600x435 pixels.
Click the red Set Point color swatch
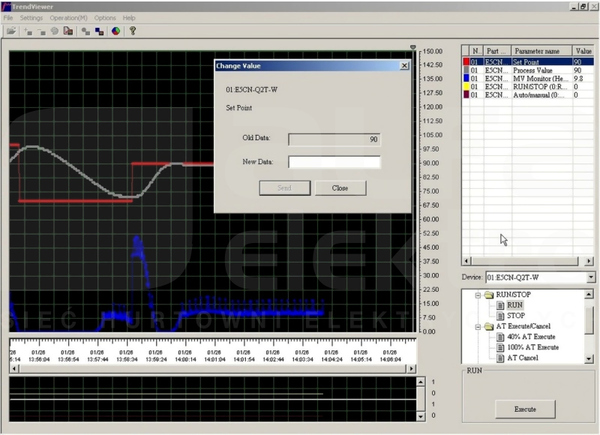(466, 62)
